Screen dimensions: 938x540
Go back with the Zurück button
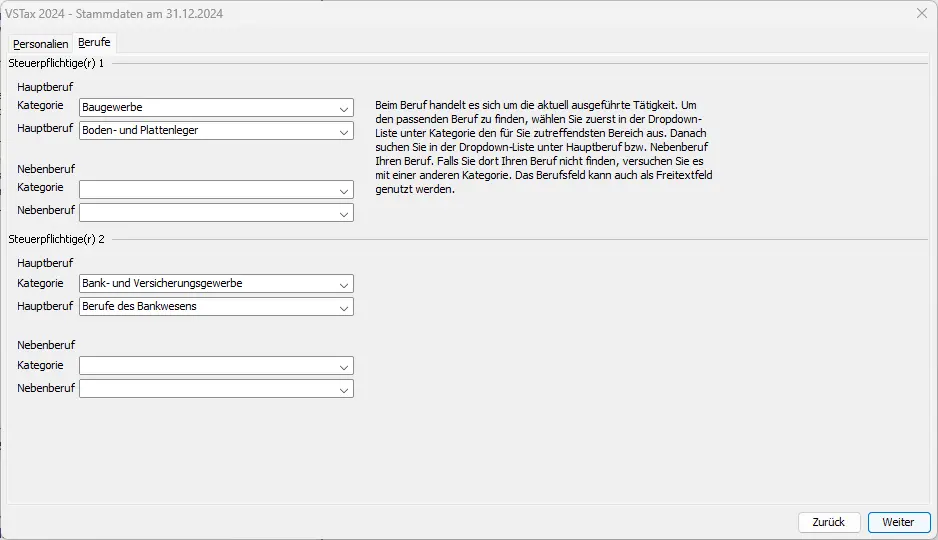click(x=828, y=522)
